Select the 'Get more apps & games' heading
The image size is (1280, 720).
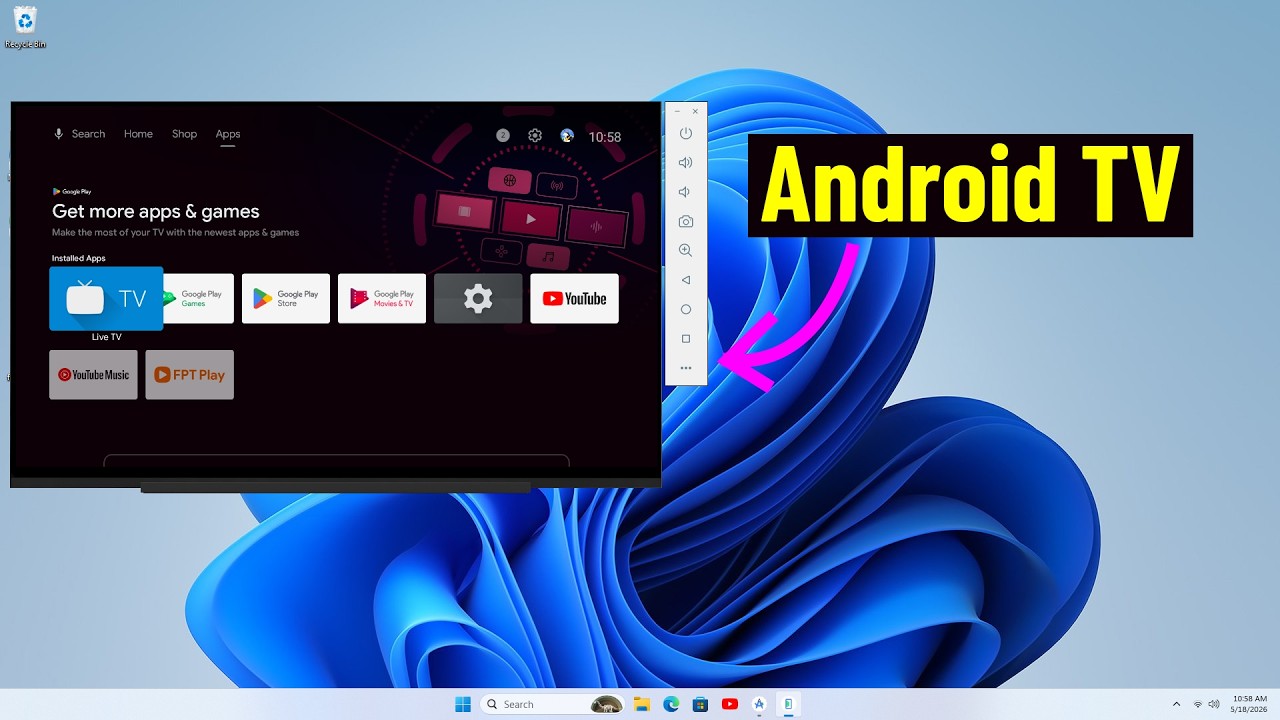coord(156,211)
